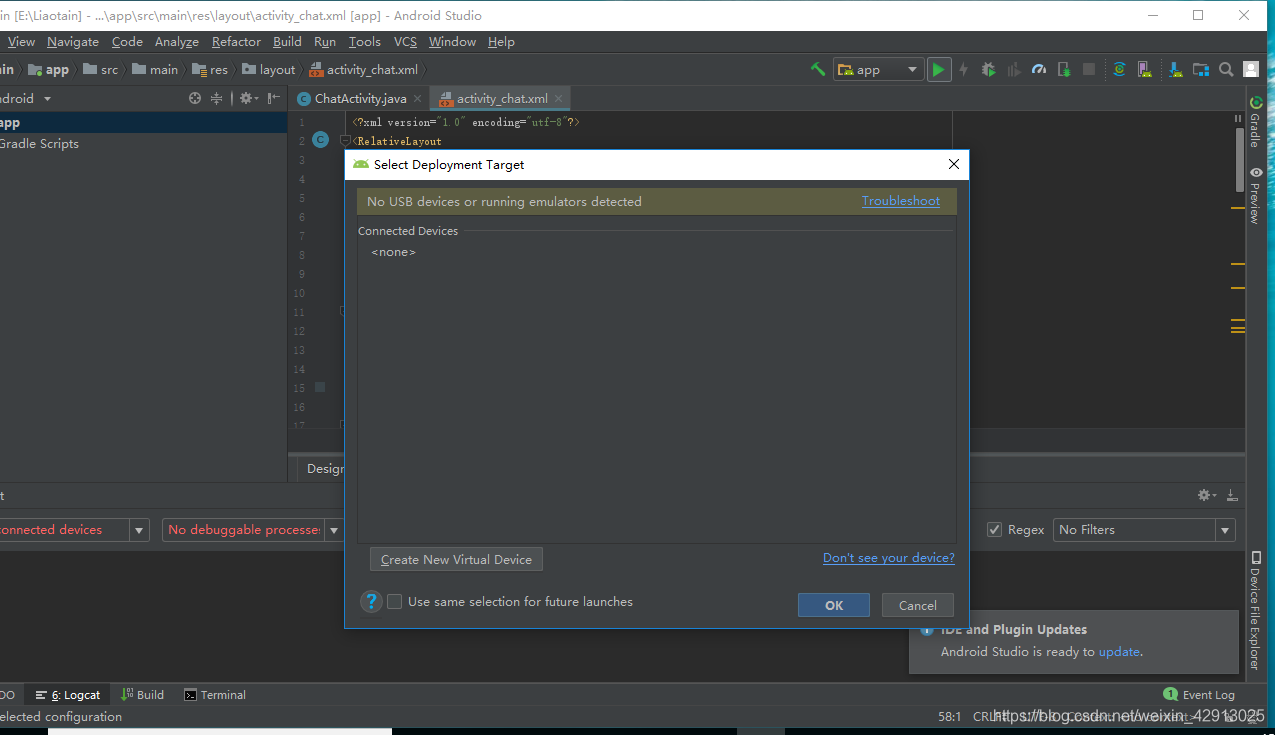Uncheck the Regex checkbox in Logcat
1275x735 pixels.
(994, 530)
